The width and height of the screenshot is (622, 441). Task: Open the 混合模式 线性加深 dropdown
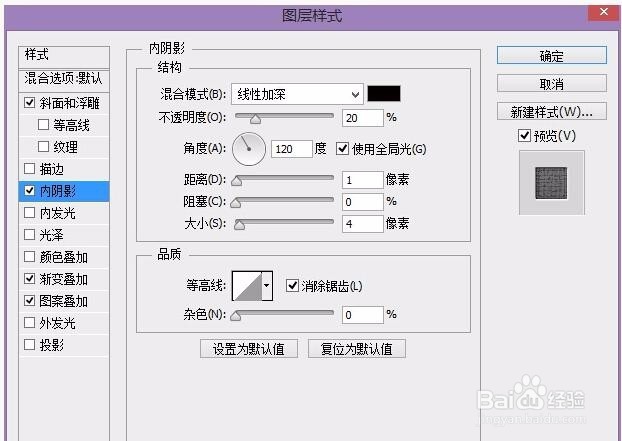(297, 94)
